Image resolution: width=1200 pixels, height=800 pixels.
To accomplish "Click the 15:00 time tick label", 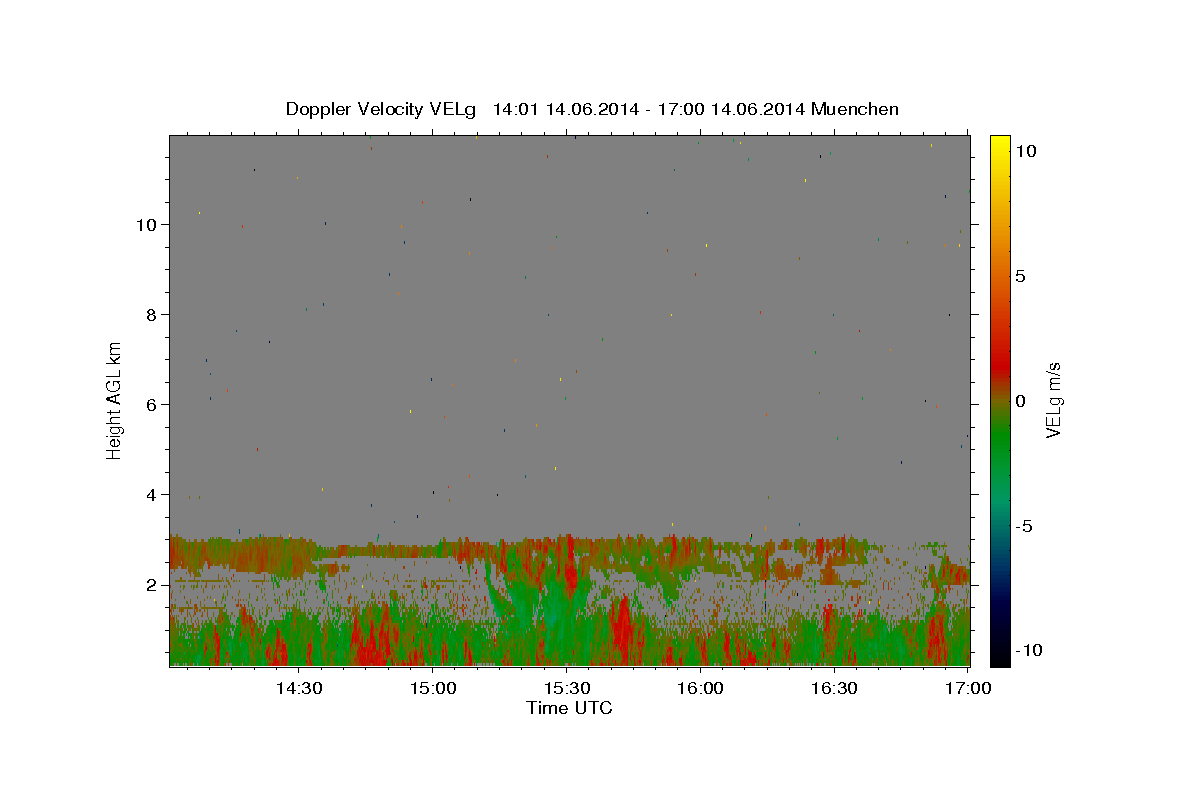I will point(433,688).
